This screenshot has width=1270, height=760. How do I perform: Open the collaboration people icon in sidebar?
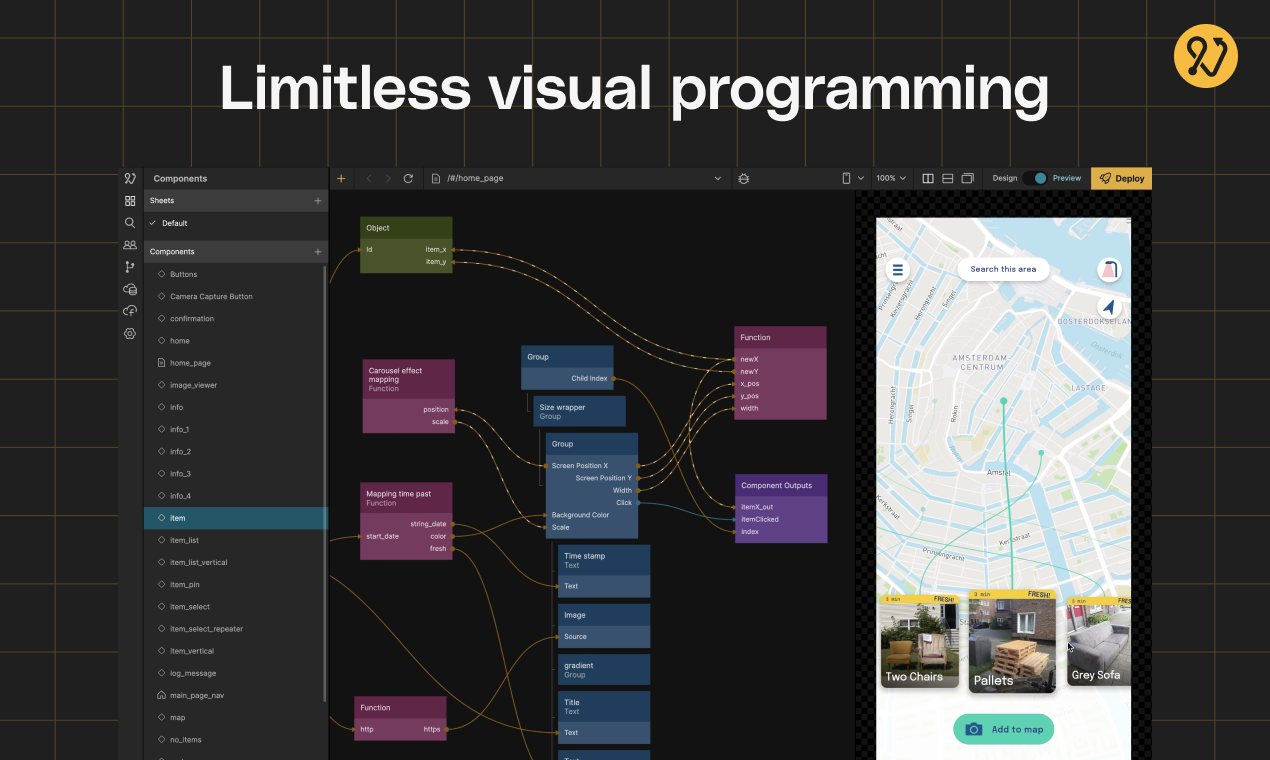[130, 245]
